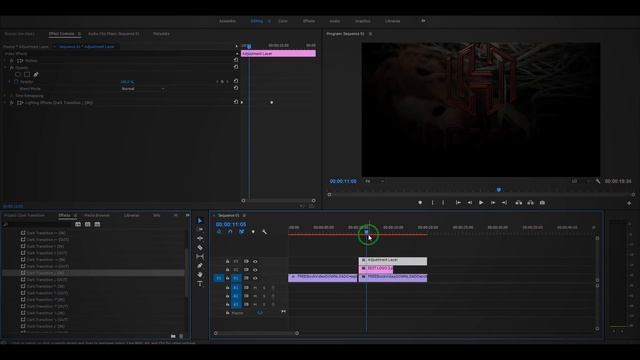Open the Media Browser tab
This screenshot has height=360, width=640.
pyautogui.click(x=97, y=215)
